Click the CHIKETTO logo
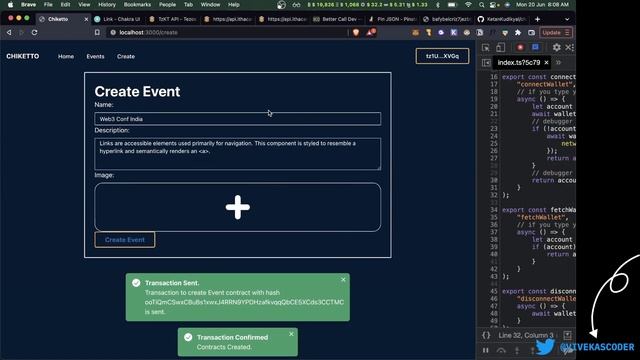This screenshot has width=640, height=360. pyautogui.click(x=23, y=56)
